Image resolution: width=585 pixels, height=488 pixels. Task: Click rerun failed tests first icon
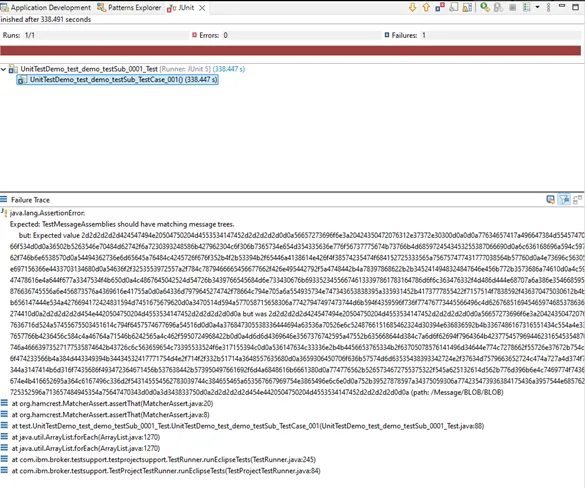[x=498, y=7]
